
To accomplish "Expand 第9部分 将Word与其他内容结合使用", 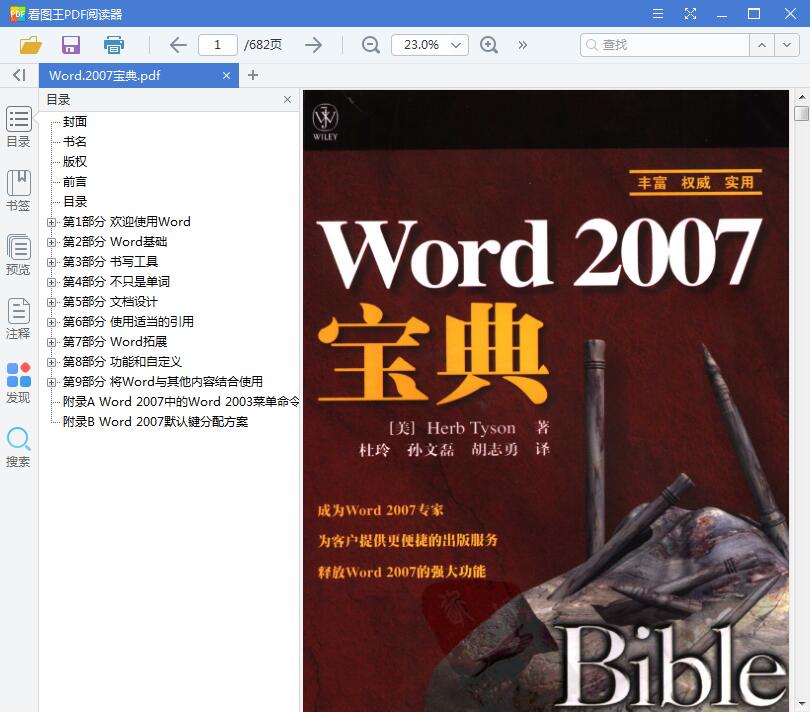I will pos(51,382).
